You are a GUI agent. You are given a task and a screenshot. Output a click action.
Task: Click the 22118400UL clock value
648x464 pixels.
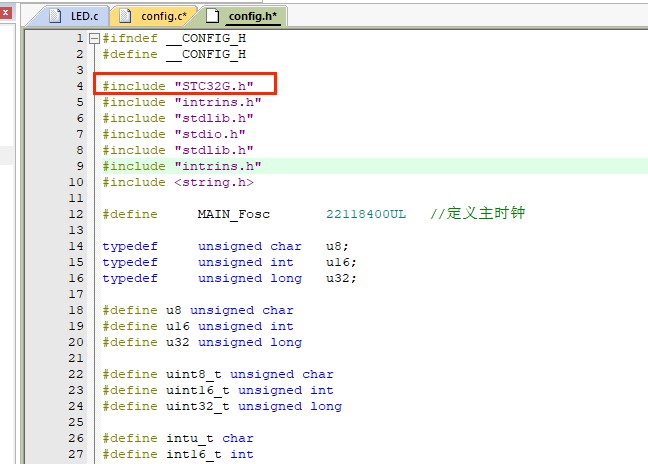point(366,214)
